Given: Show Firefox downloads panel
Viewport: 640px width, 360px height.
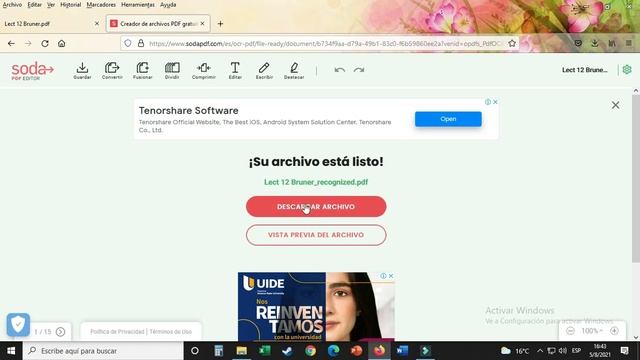Looking at the screenshot, I should click(x=595, y=43).
